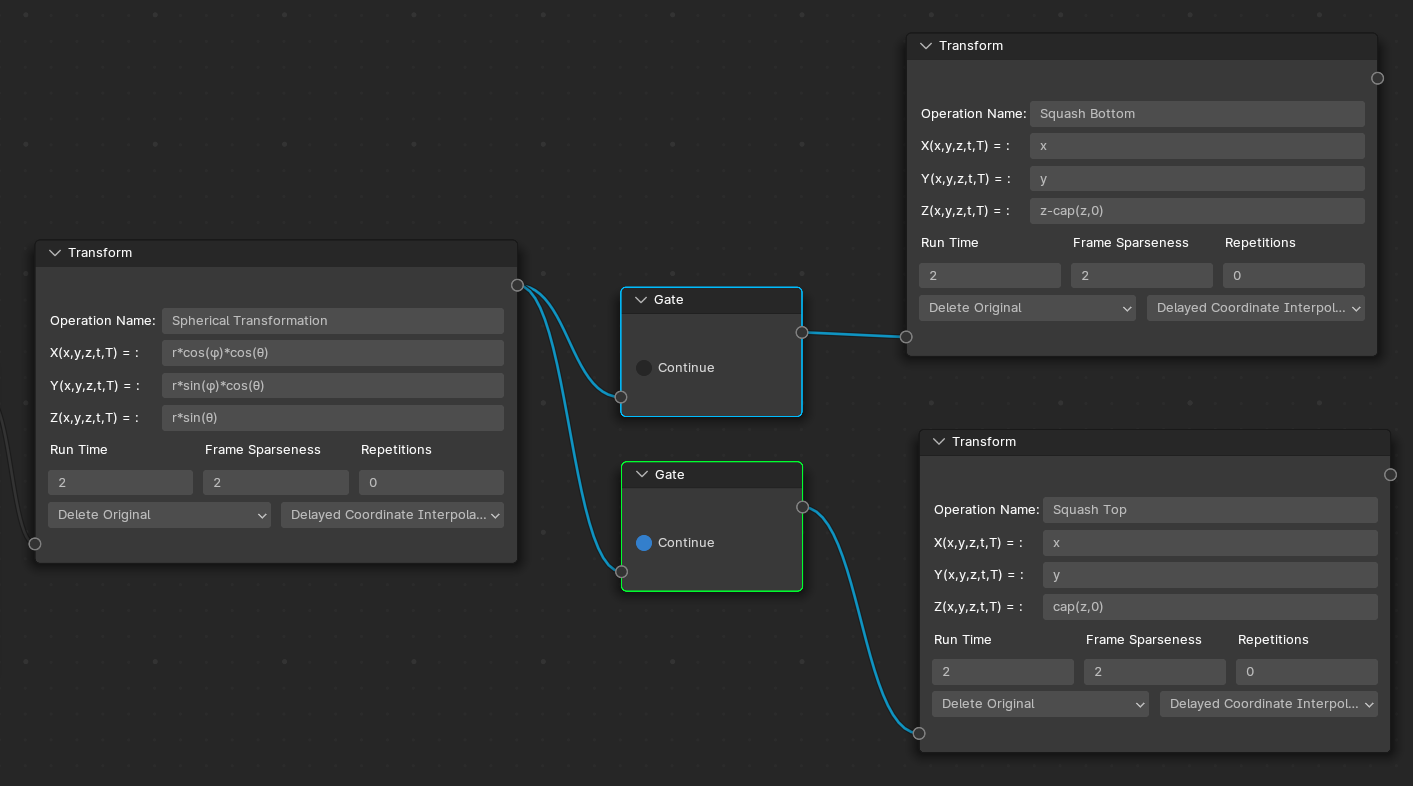Image resolution: width=1413 pixels, height=786 pixels.
Task: Toggle Continue in the green-outlined Gate
Action: pyautogui.click(x=644, y=543)
